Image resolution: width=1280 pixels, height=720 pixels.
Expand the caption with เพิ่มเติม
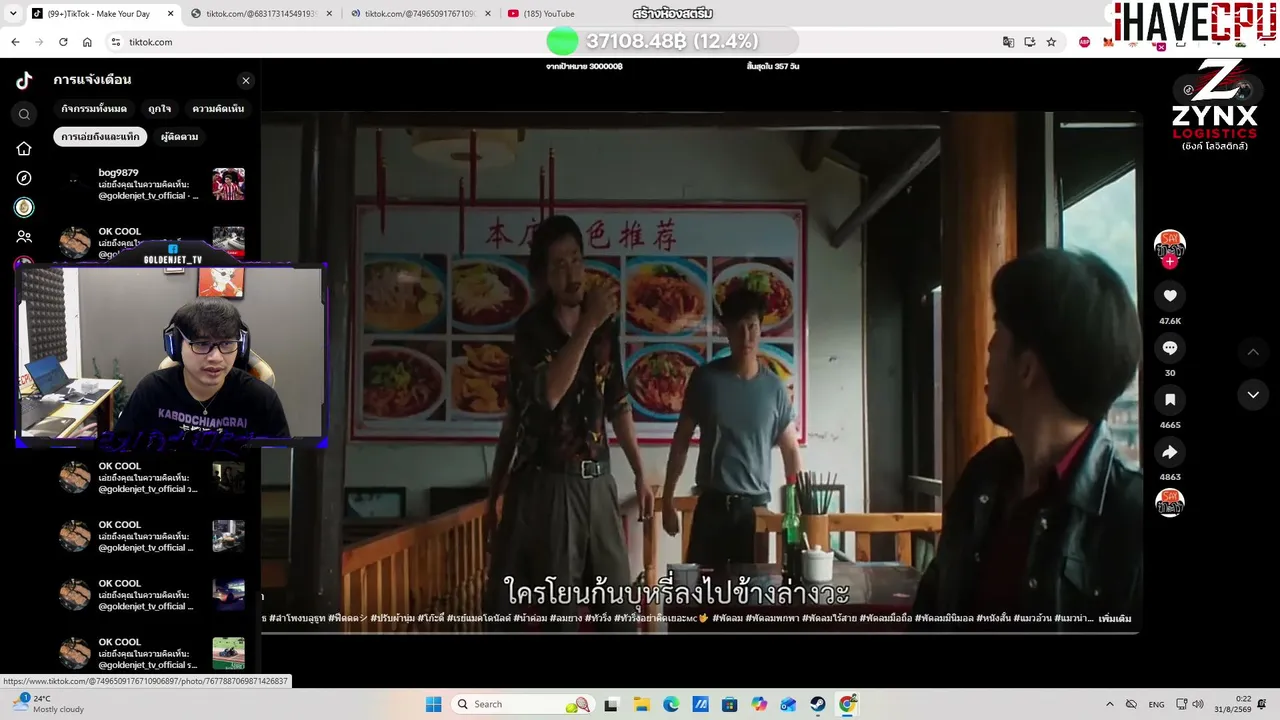1114,619
